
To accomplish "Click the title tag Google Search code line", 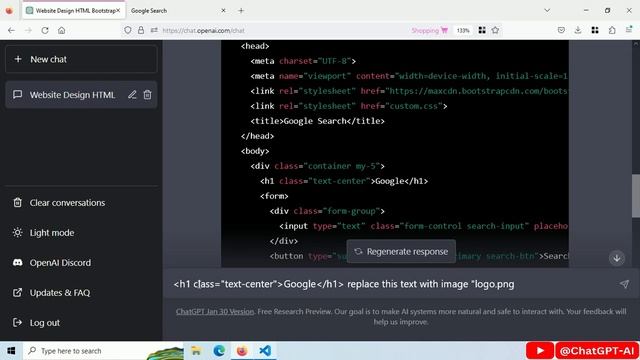I will (x=317, y=121).
